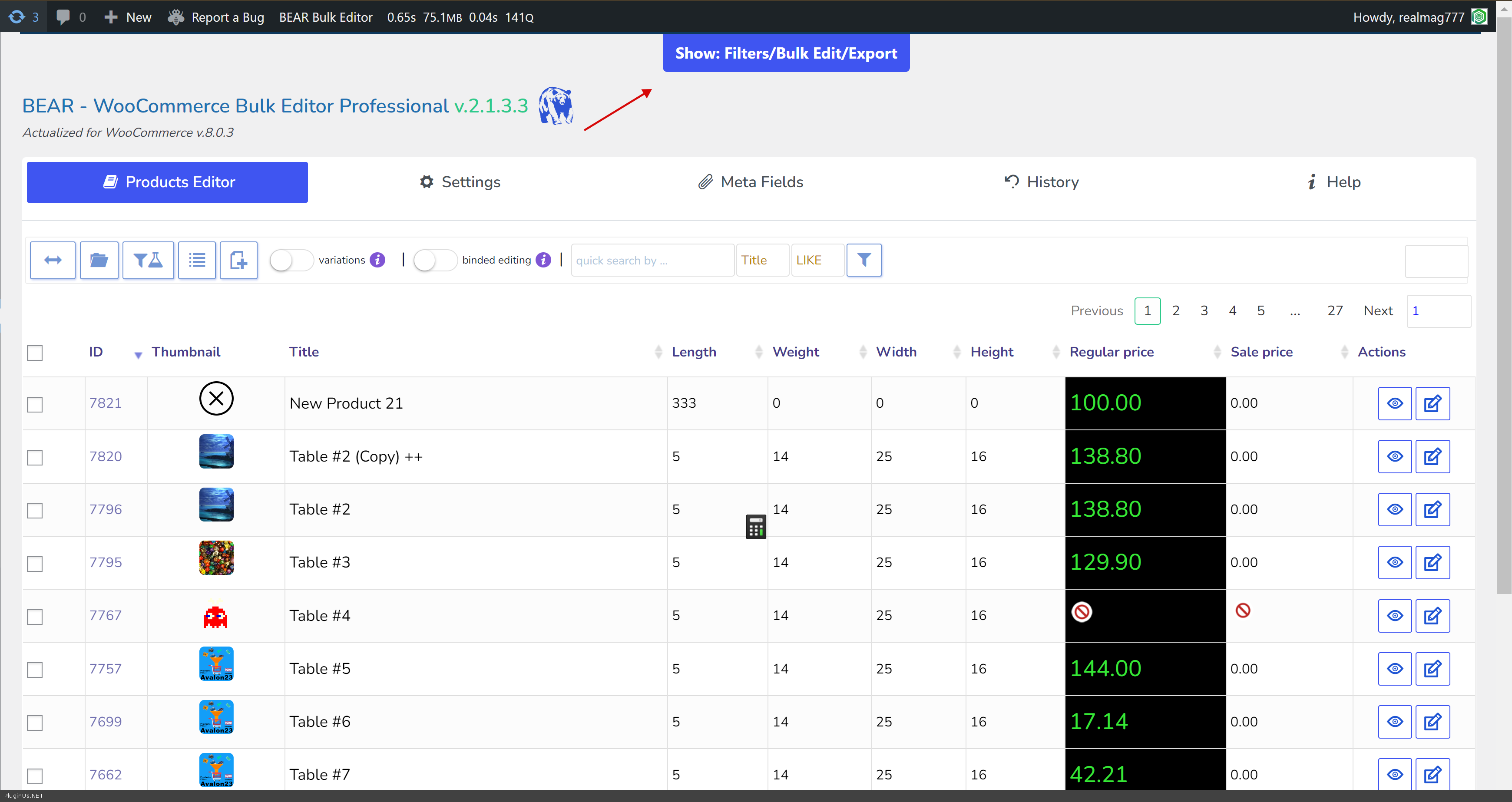Open BEAR Bulk Editor admin bar link
Viewport: 1512px width, 802px height.
coord(326,17)
